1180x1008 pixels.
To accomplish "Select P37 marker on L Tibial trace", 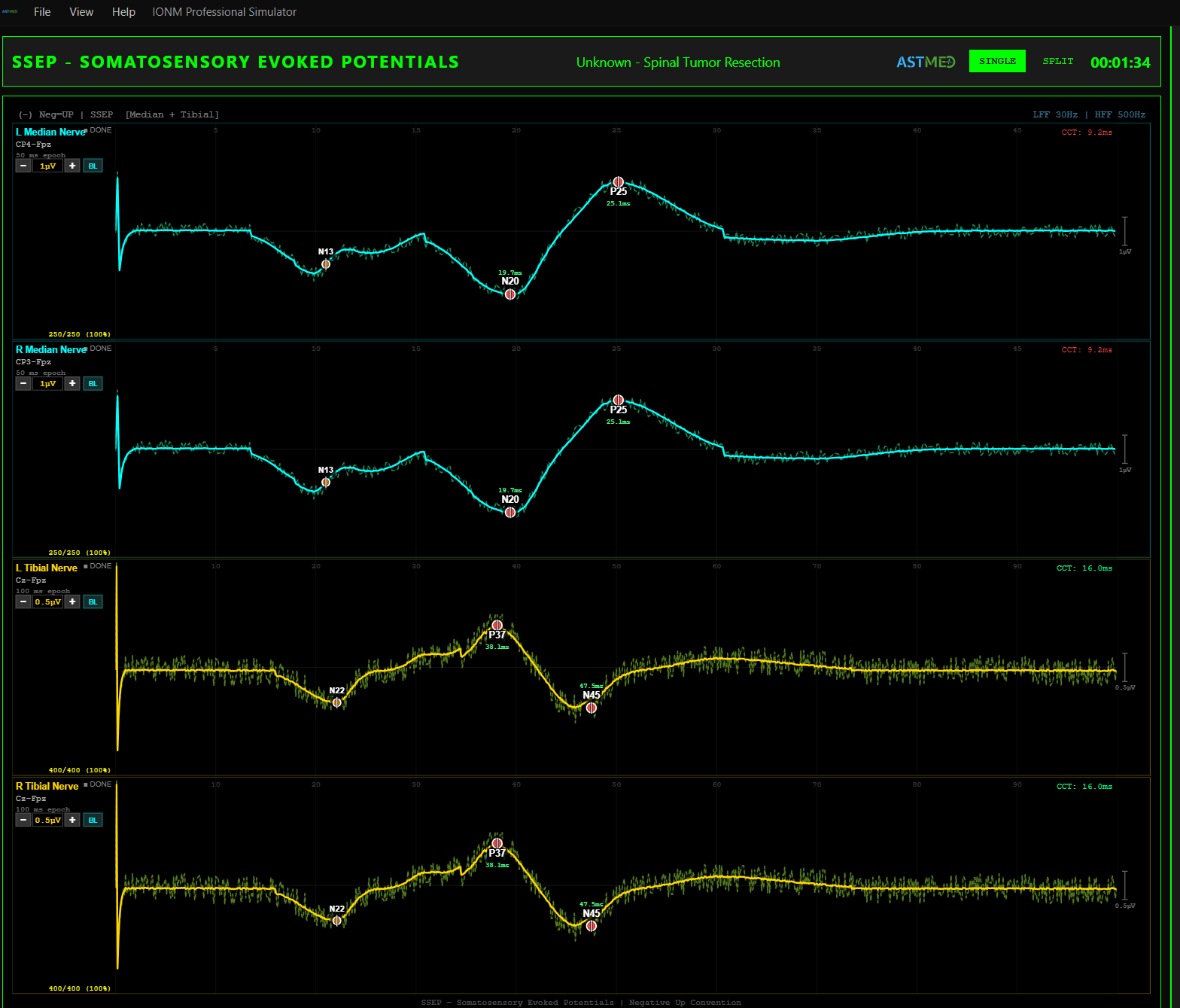I will tap(497, 625).
